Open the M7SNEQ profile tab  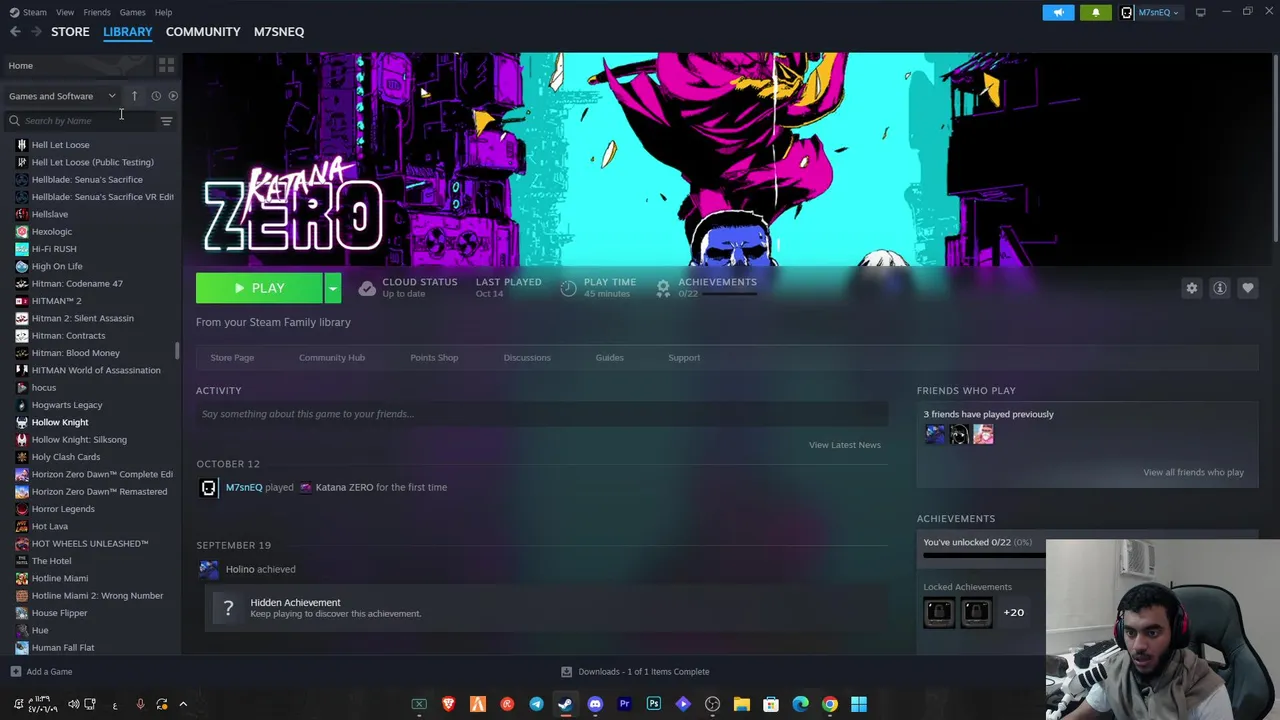click(279, 32)
